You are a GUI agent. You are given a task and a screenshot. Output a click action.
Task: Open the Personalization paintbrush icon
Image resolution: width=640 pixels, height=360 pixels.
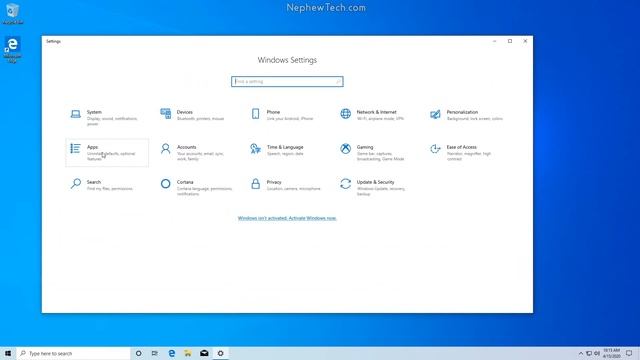coord(436,114)
